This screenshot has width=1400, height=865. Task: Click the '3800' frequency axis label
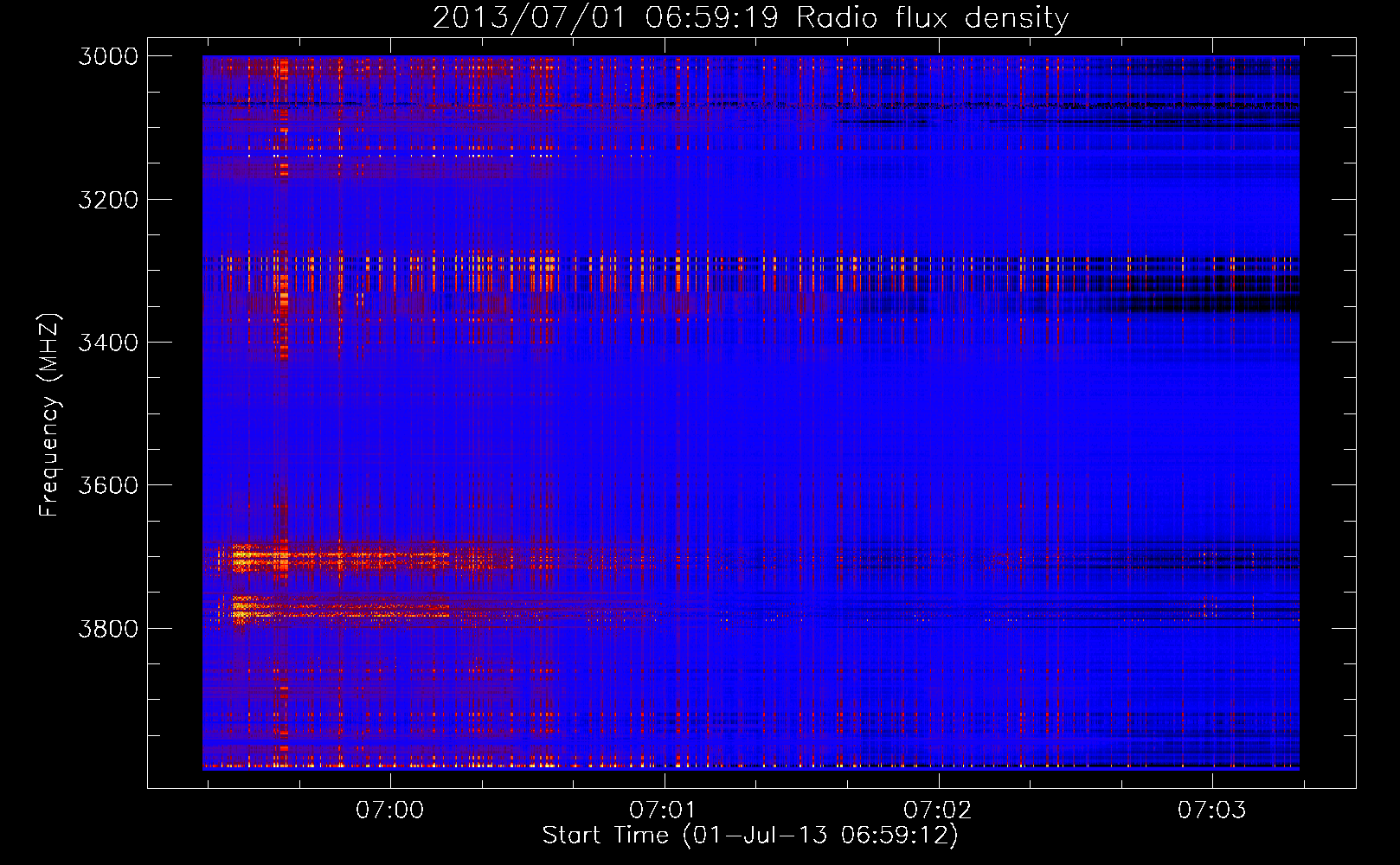click(x=108, y=628)
